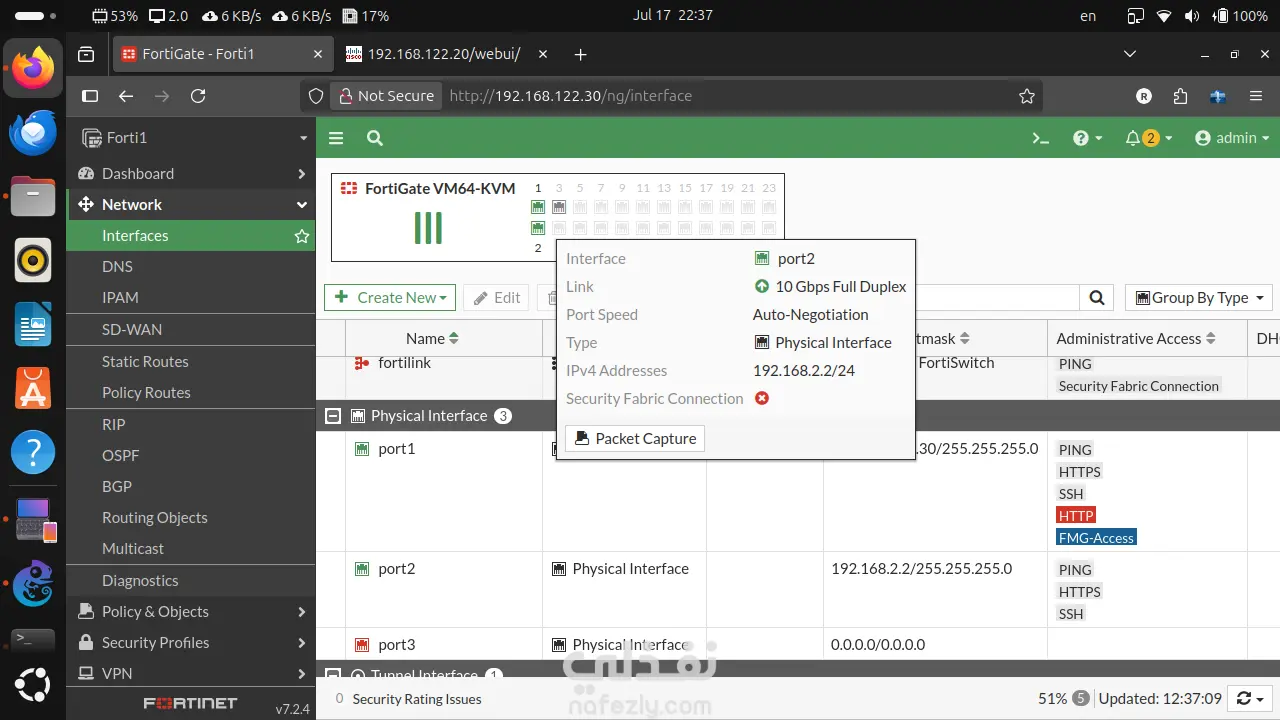Image resolution: width=1280 pixels, height=720 pixels.
Task: Click the Edit button in toolbar
Action: 497,297
